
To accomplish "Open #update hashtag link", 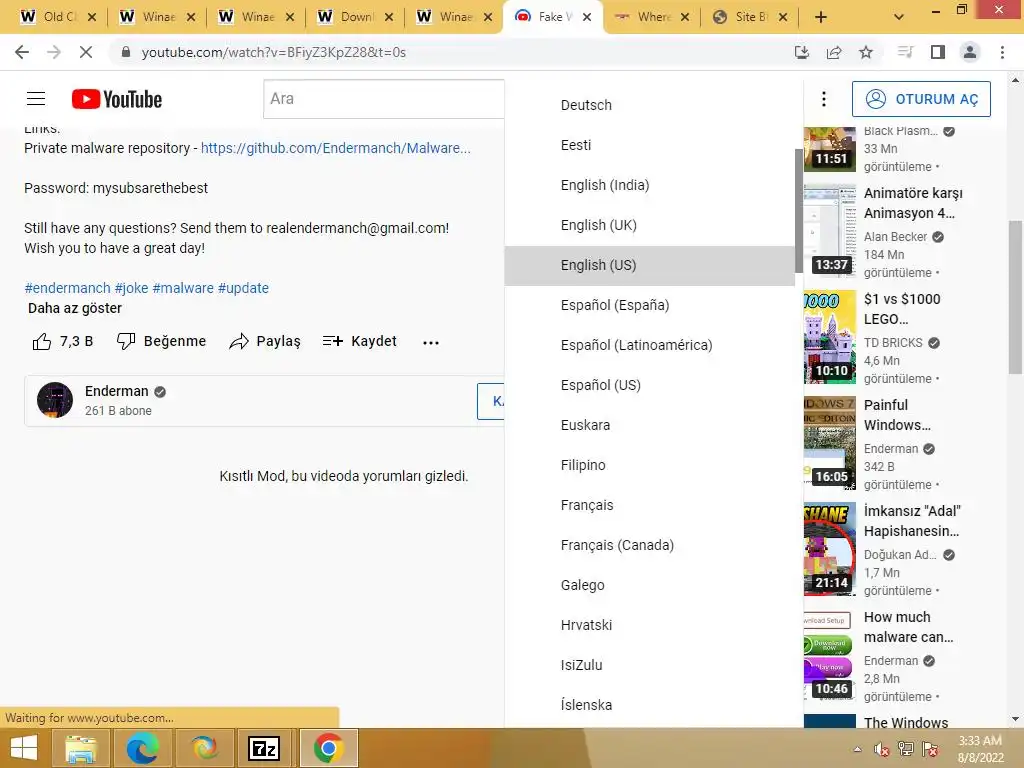I will 243,288.
